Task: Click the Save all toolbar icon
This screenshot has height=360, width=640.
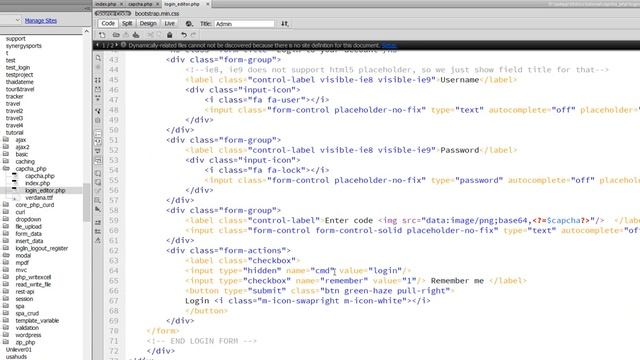Action: click(x=136, y=35)
